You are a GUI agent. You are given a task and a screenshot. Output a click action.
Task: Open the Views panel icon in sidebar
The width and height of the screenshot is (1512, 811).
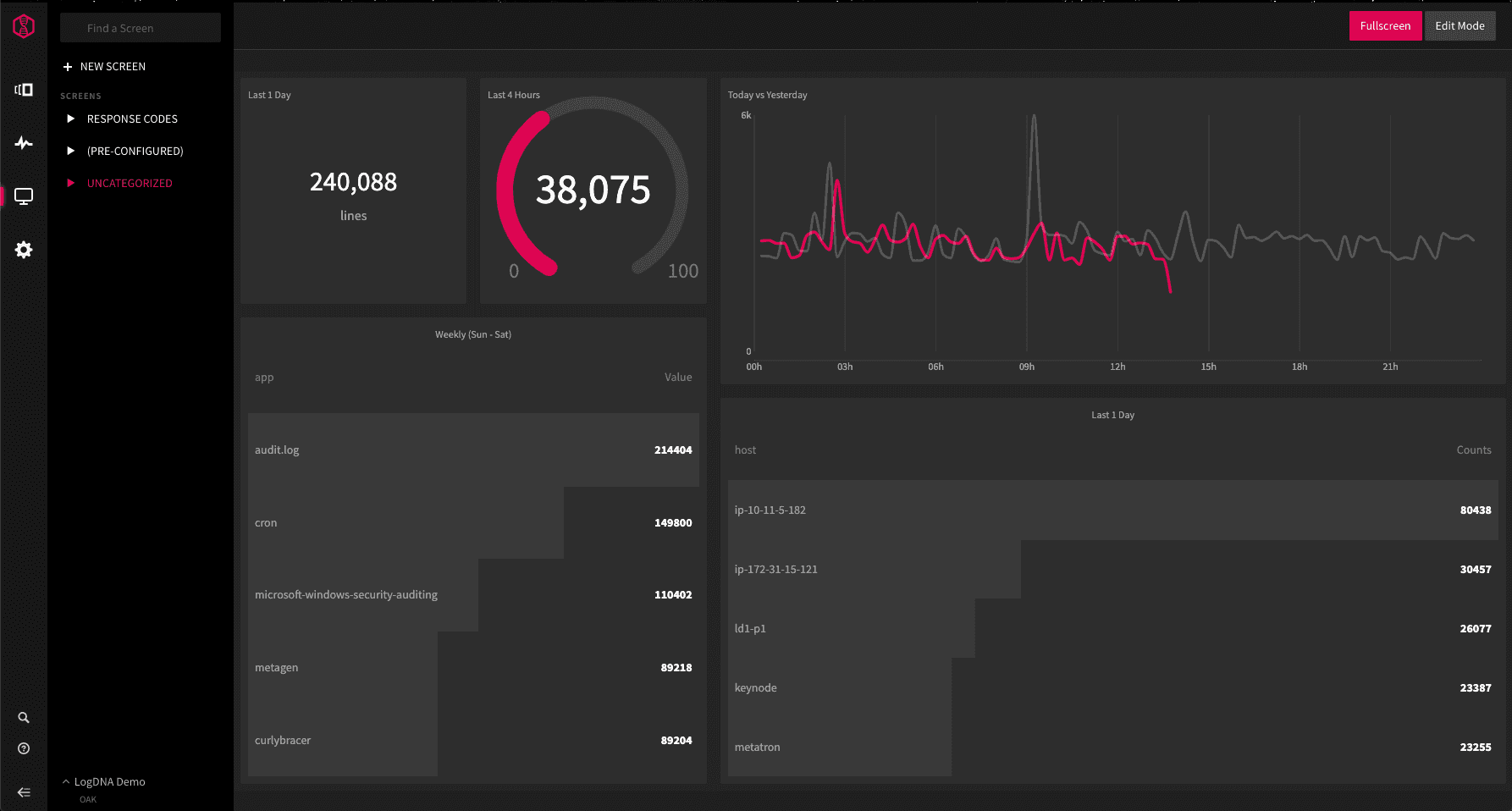point(24,90)
